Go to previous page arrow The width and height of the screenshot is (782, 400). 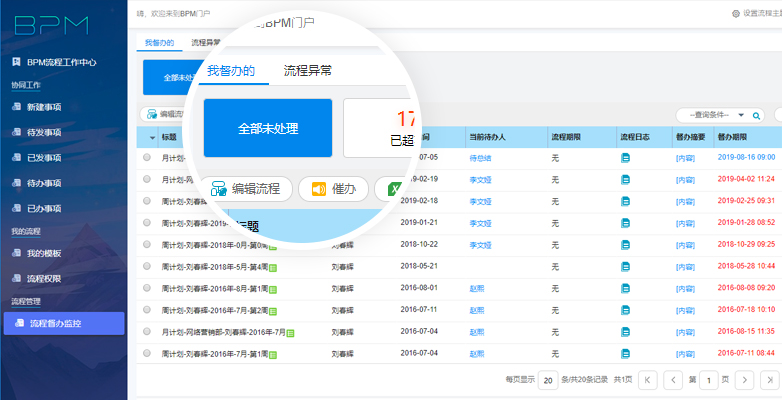673,380
